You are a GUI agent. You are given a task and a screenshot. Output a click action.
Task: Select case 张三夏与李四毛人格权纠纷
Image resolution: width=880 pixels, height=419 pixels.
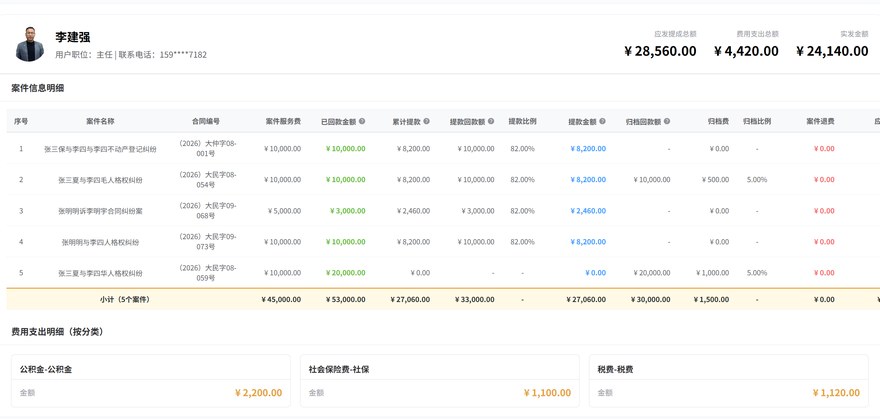click(x=100, y=180)
